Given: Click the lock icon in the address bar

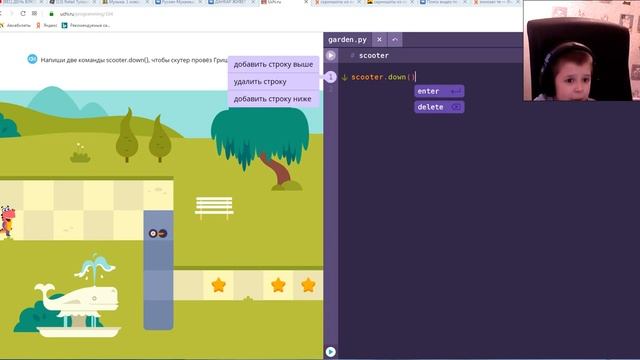Looking at the screenshot, I should (x=51, y=14).
